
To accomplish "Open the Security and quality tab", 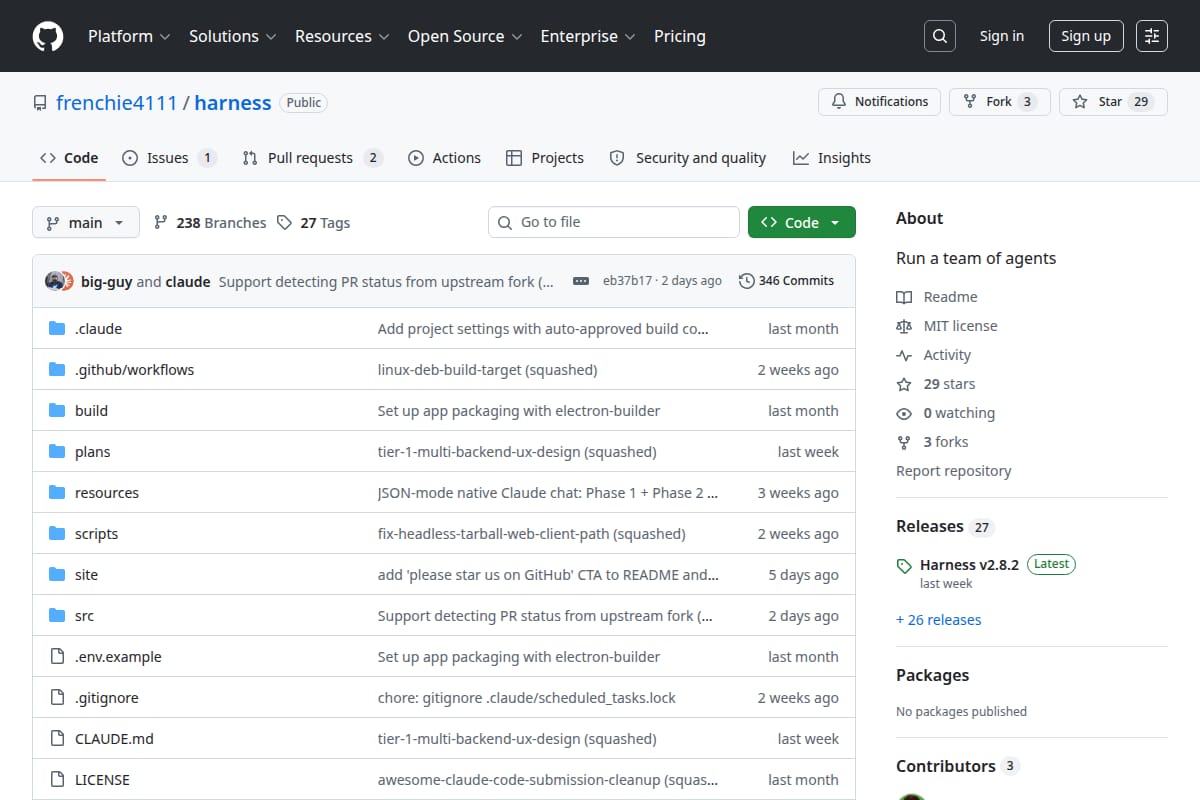I will click(688, 158).
